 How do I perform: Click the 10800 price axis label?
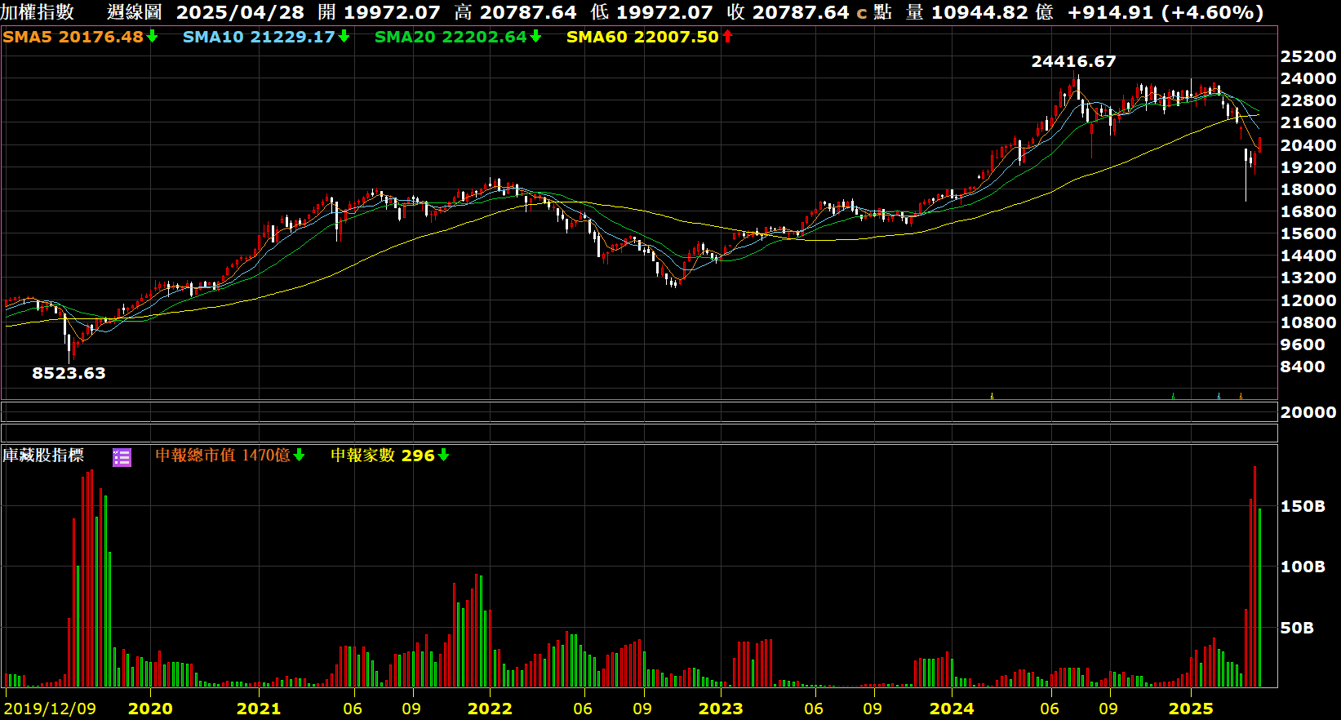tap(1310, 323)
